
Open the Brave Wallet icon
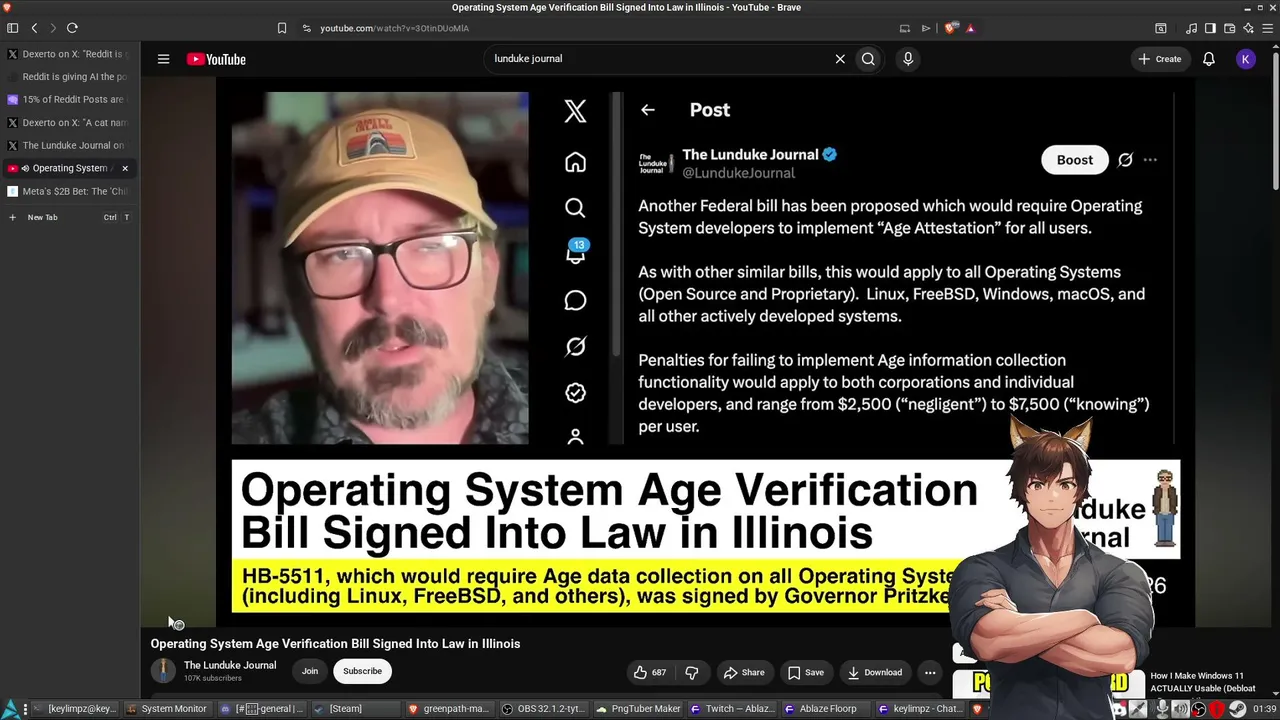coord(1229,28)
